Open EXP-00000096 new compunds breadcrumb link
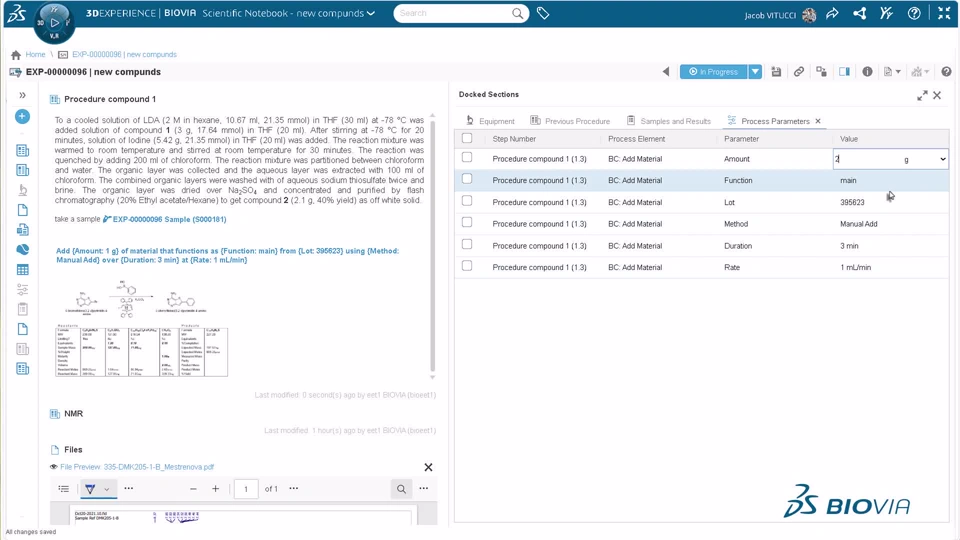Screen dimensions: 960x540 click(124, 54)
